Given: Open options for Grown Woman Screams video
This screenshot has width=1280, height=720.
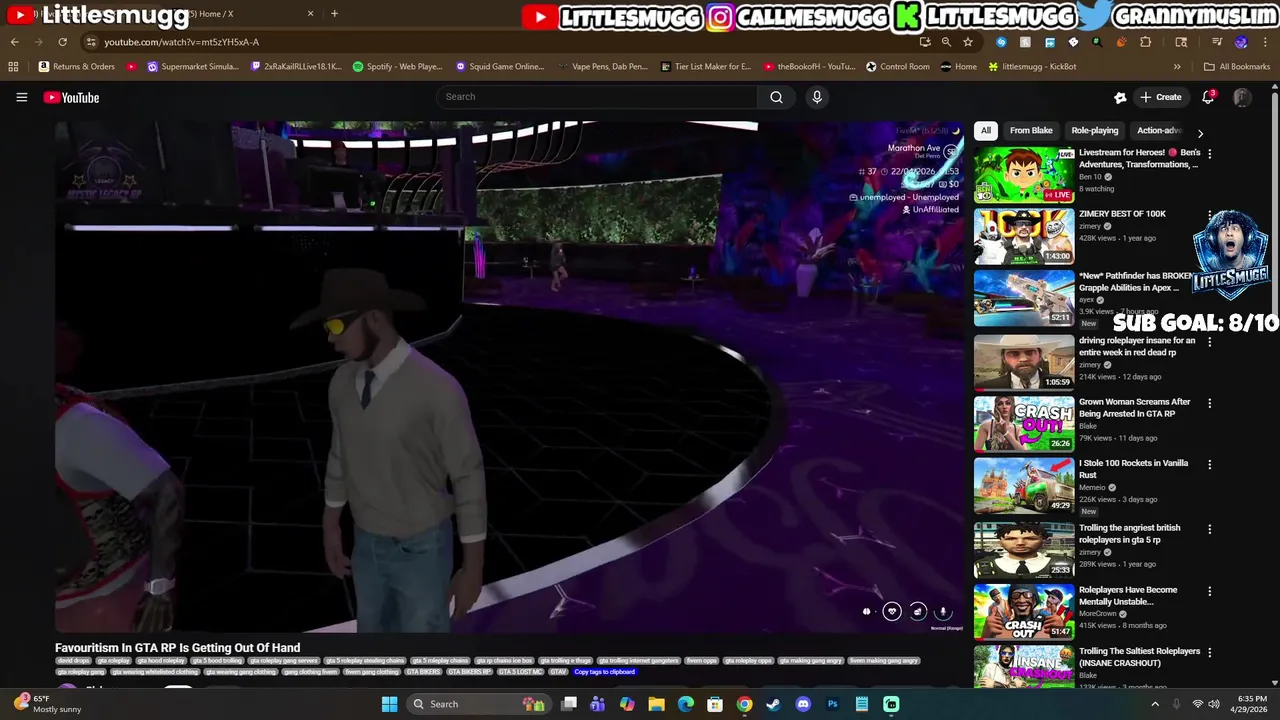Looking at the screenshot, I should point(1209,403).
